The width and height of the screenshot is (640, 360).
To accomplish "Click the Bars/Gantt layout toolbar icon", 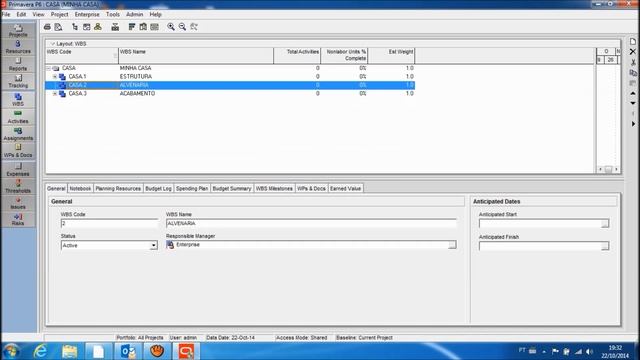I will tap(132, 27).
